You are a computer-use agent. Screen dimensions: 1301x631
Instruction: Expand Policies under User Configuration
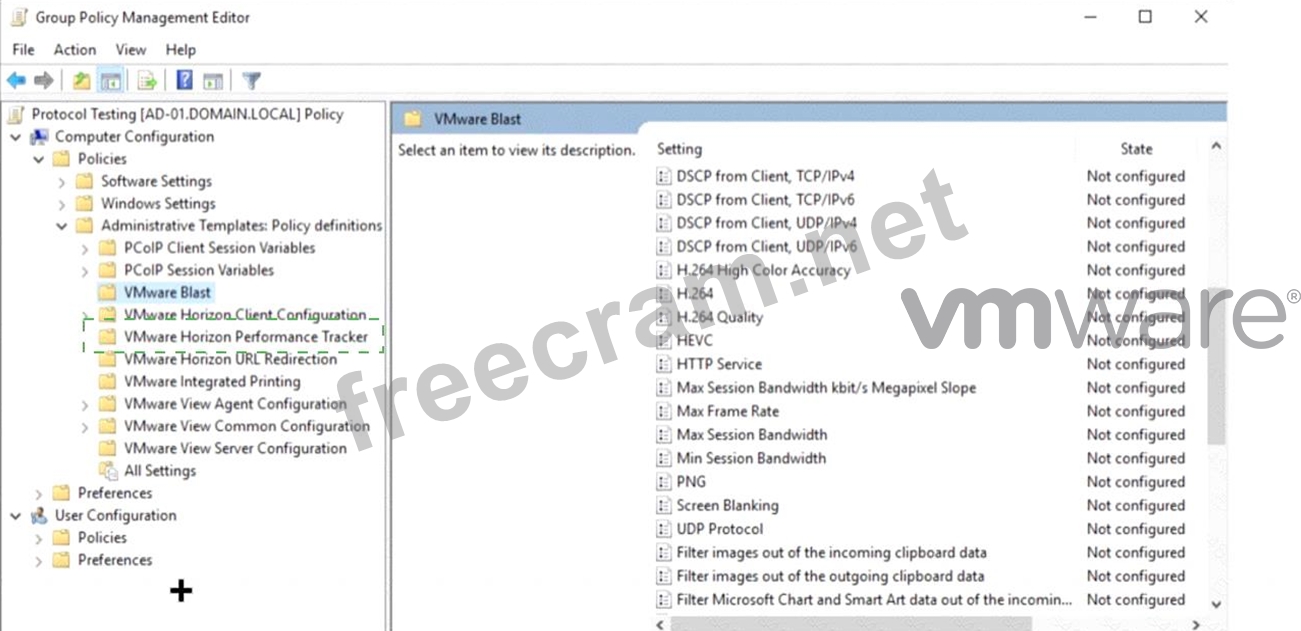tap(39, 537)
